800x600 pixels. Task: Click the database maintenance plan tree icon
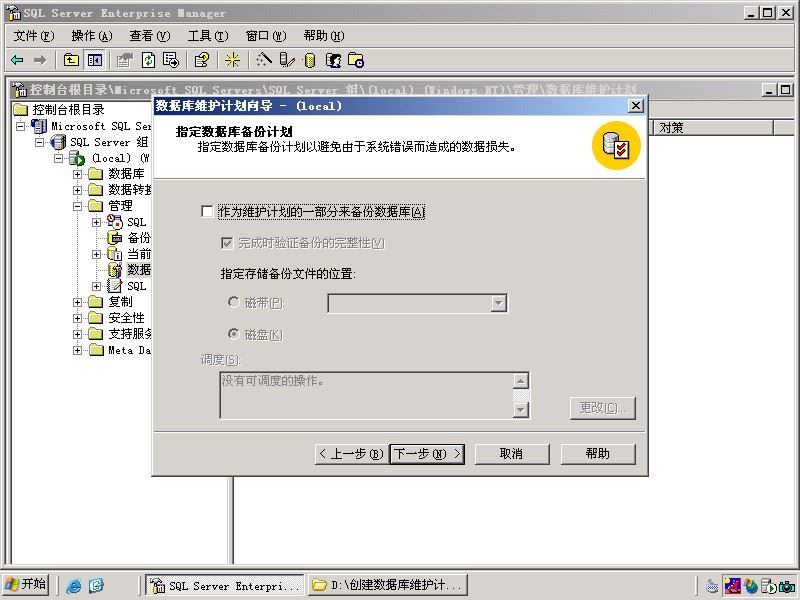tap(115, 269)
